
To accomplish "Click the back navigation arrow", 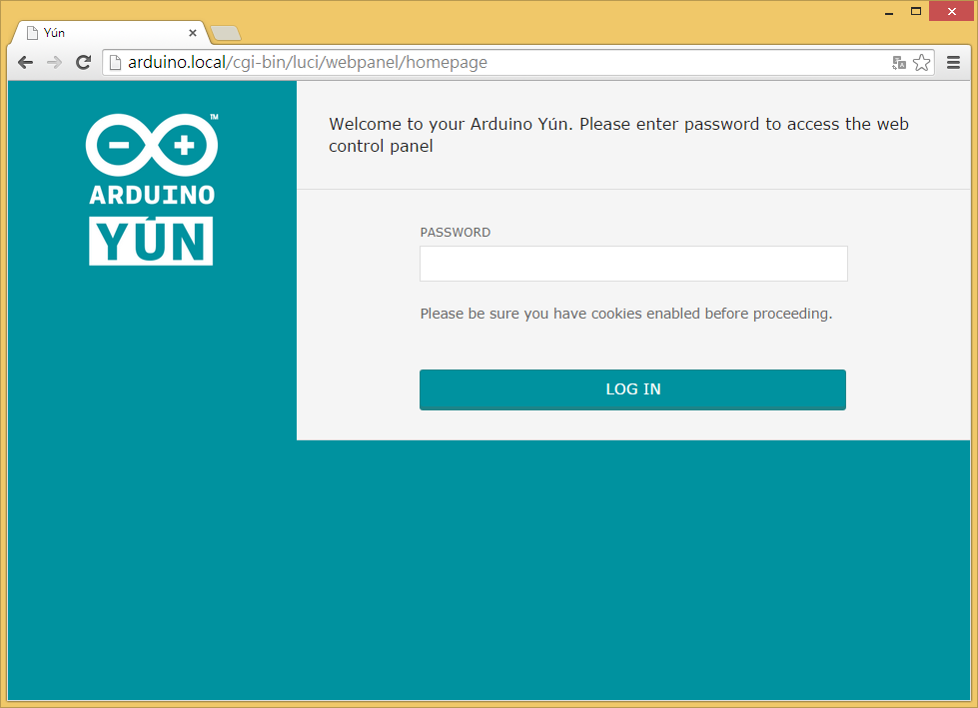I will (25, 62).
